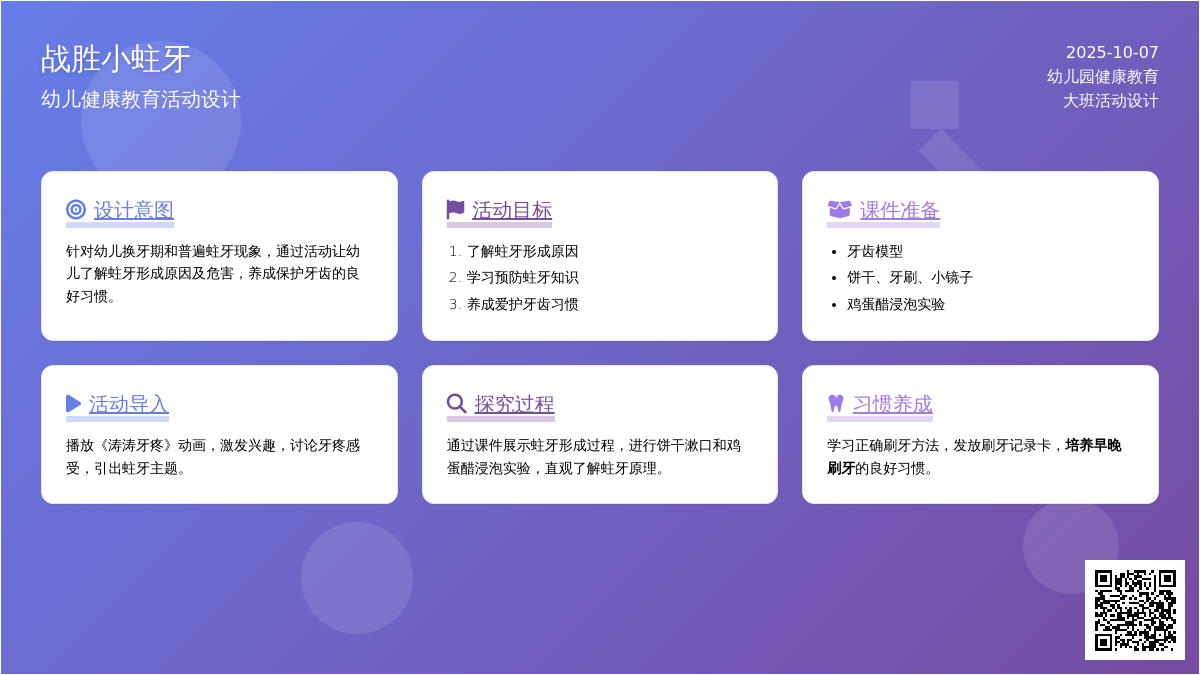Click the magnifier icon beside 探究过程

click(x=457, y=404)
